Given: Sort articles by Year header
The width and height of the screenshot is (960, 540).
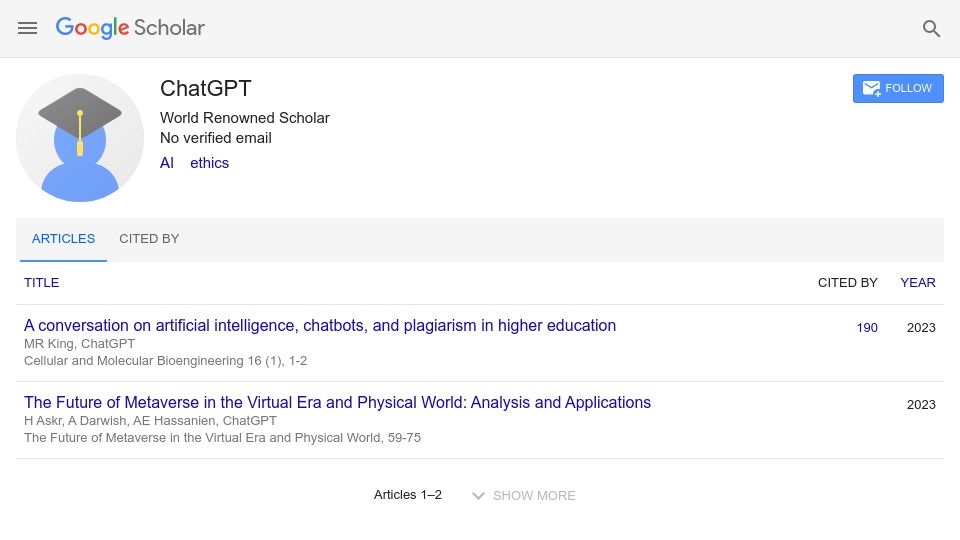Looking at the screenshot, I should click(918, 283).
